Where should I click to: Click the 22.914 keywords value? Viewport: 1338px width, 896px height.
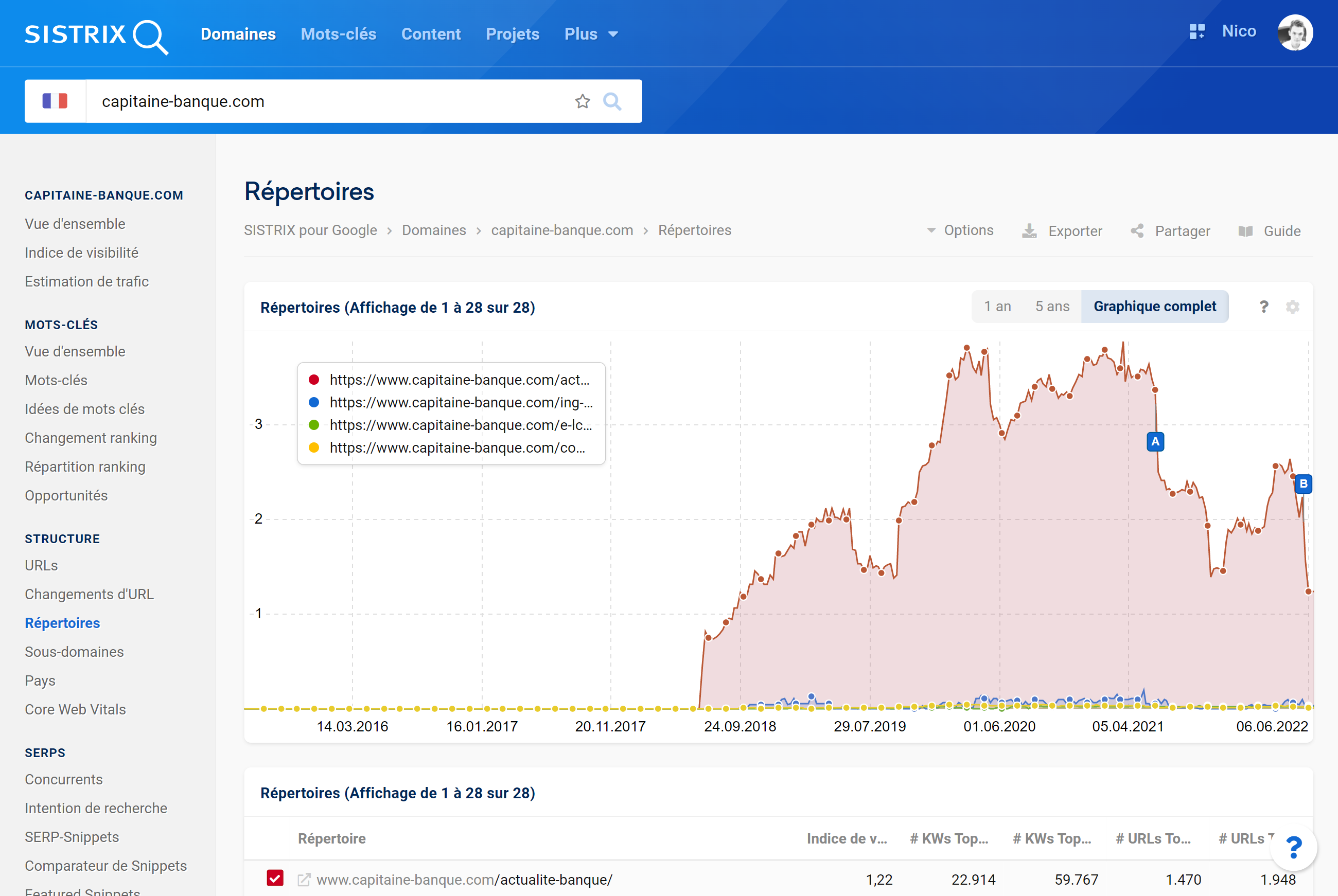[973, 880]
